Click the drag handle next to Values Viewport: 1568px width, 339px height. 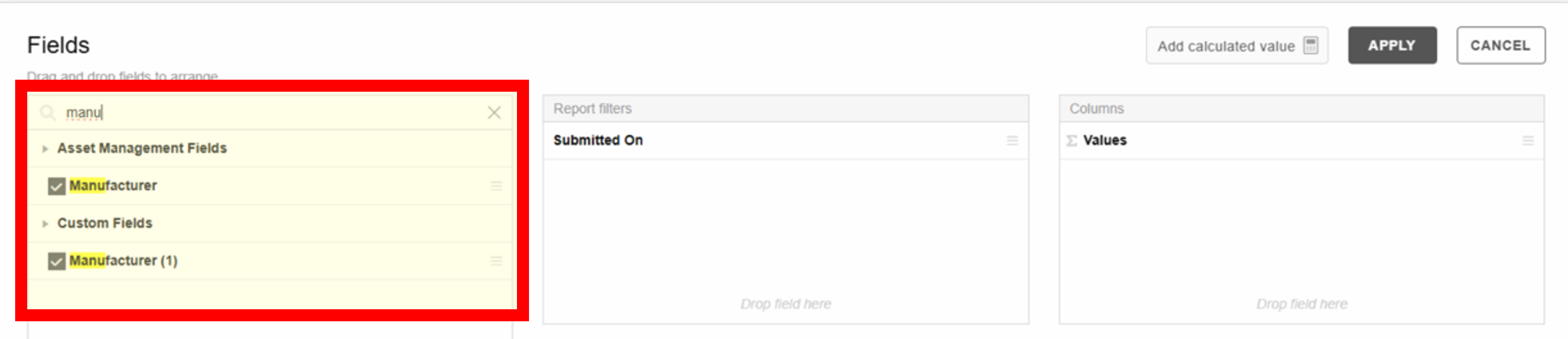1528,140
